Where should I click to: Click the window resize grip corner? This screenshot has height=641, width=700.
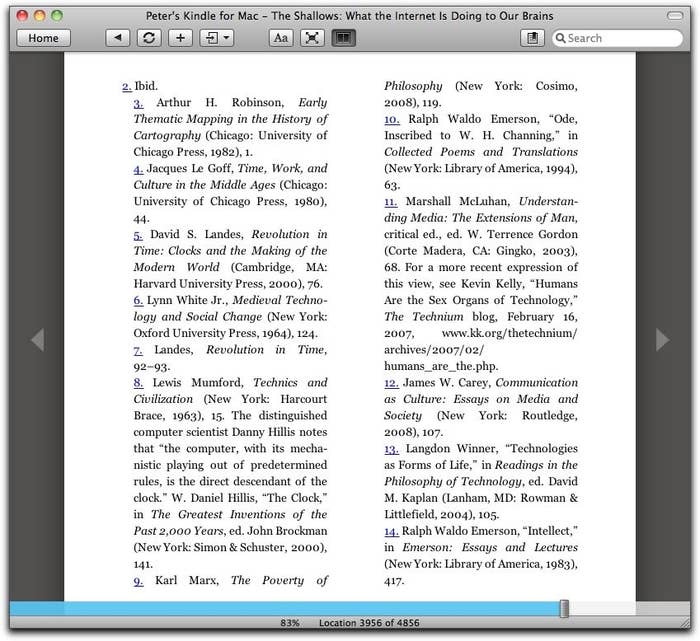click(x=684, y=622)
